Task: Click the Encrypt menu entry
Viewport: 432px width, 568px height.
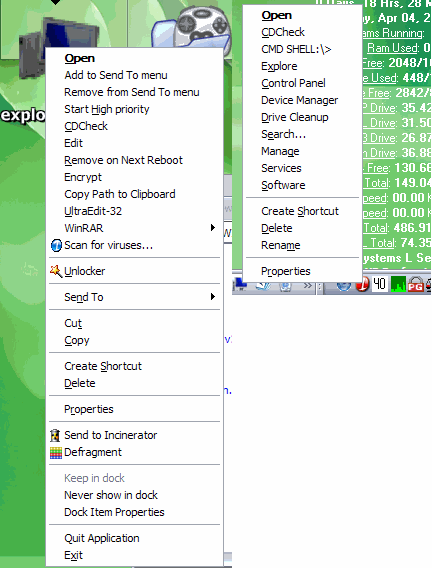Action: coord(134,177)
